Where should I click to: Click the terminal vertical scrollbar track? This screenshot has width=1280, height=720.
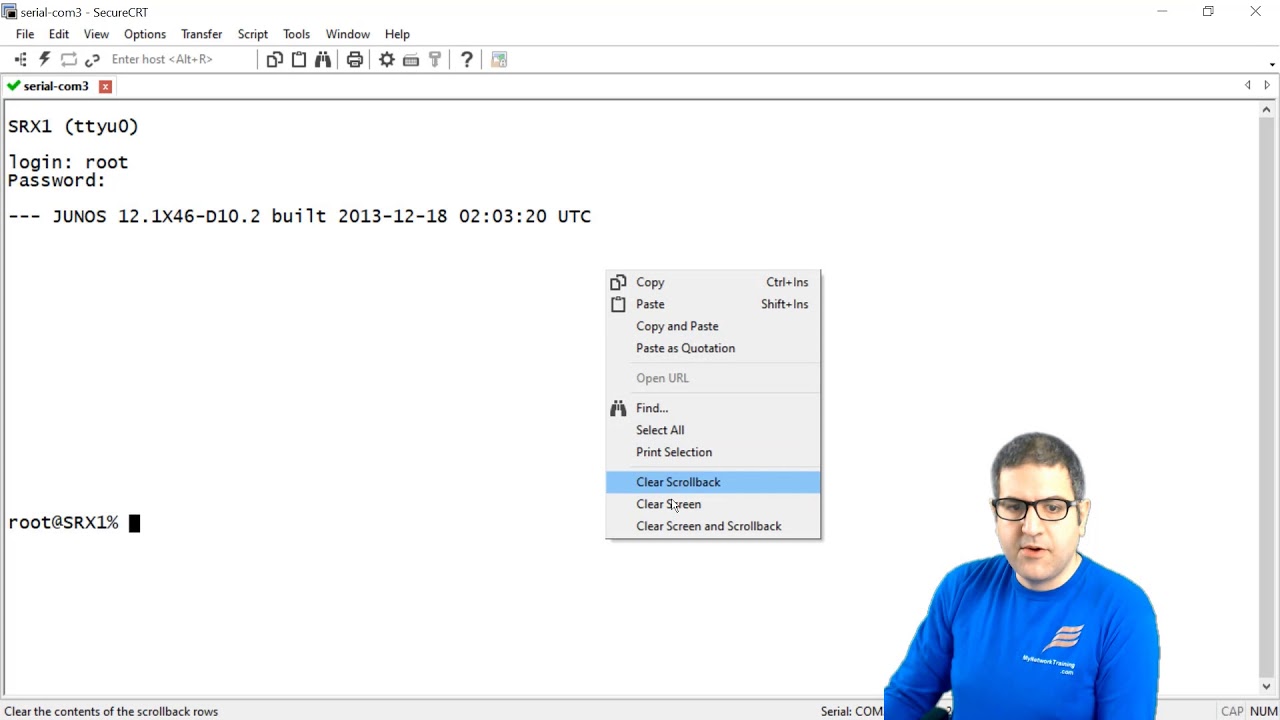pyautogui.click(x=1267, y=400)
